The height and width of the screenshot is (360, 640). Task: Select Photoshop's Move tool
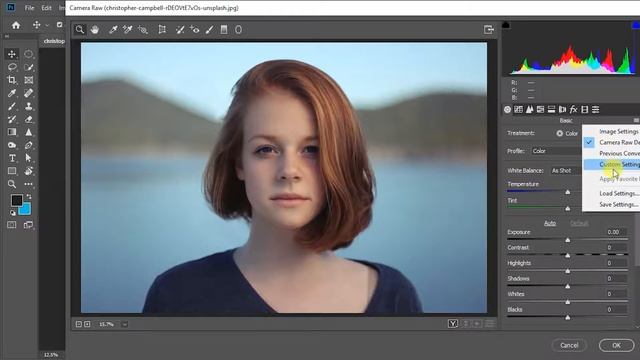[x=12, y=54]
